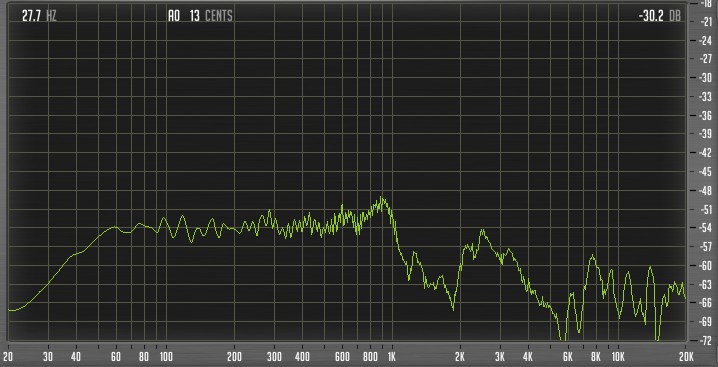Click the -30.2 DB level readout
Viewport: 718px width, 367px height.
pos(659,16)
